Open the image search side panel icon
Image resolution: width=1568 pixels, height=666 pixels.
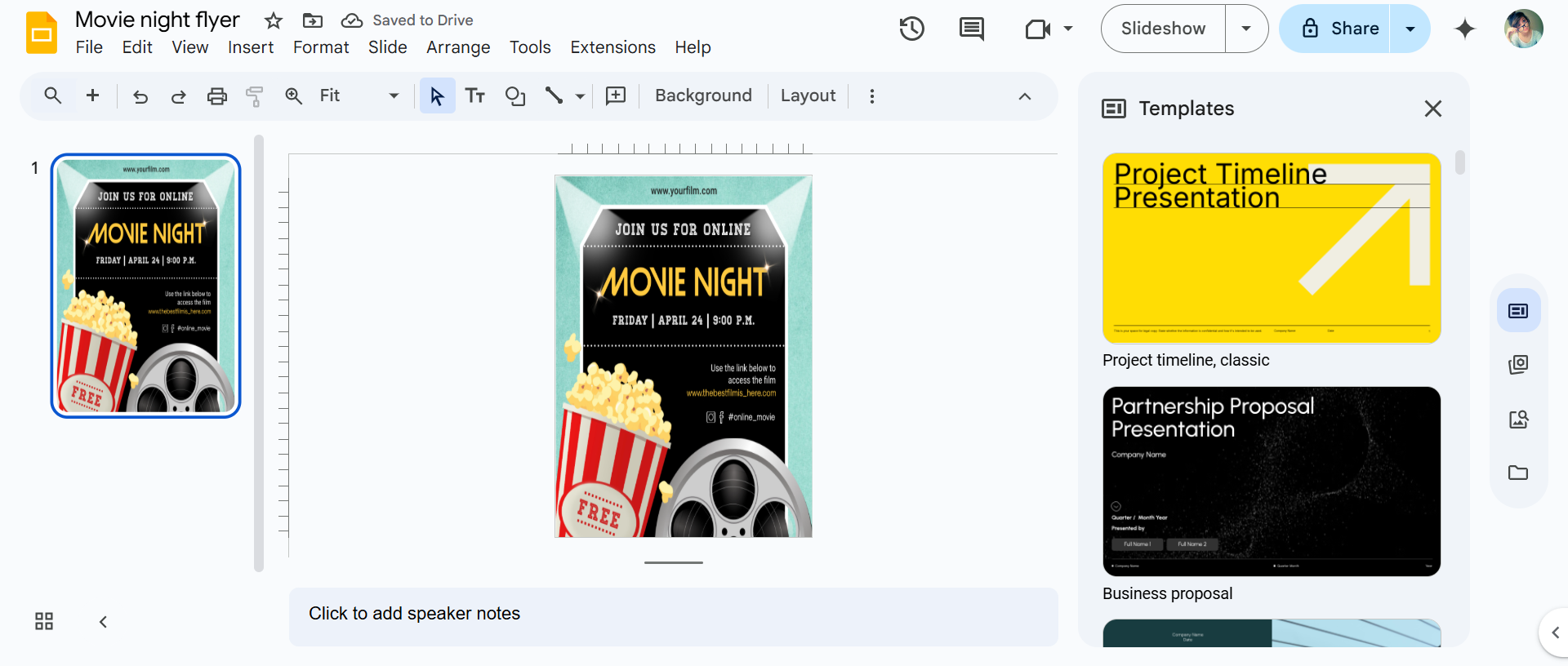1518,419
